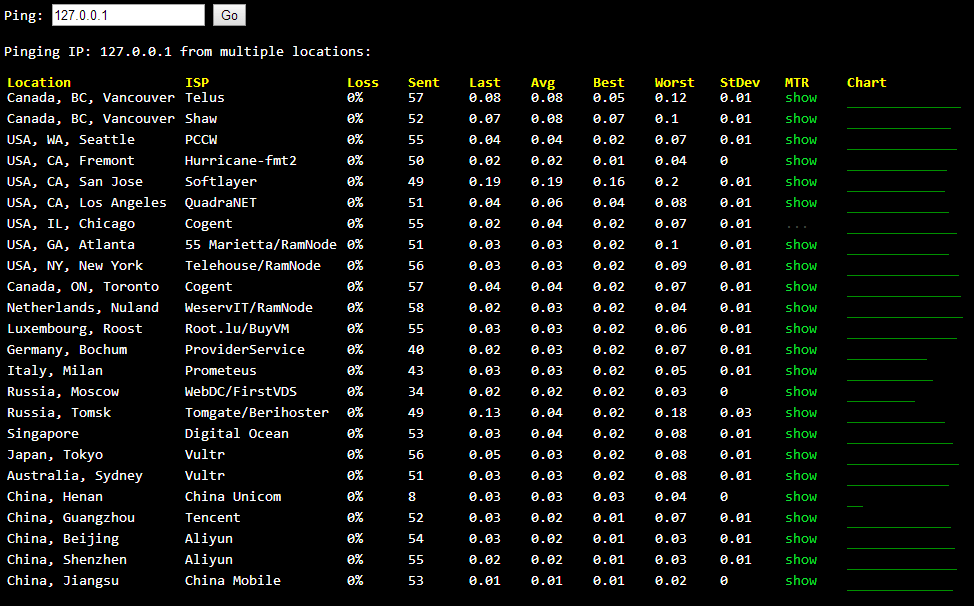
Task: Show MTR for China Shenzhen Aliyun
Action: [801, 560]
